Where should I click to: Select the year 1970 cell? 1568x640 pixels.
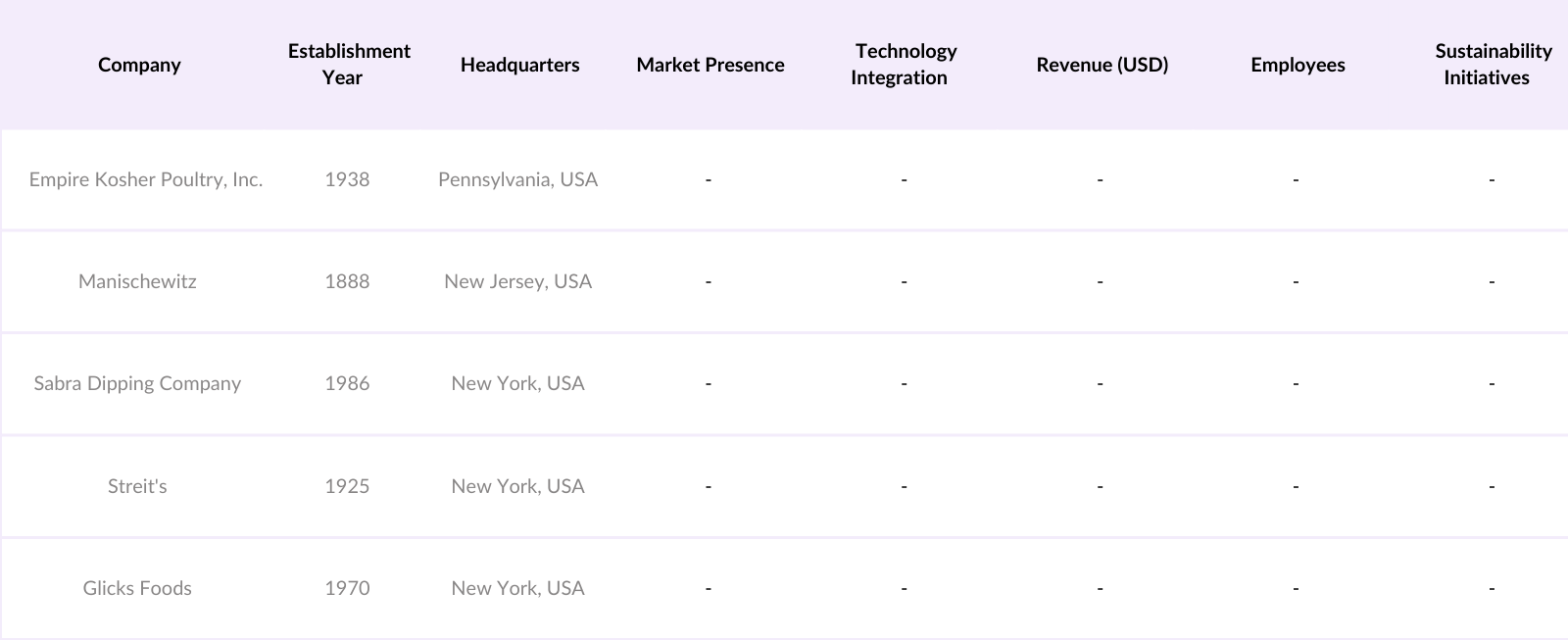pos(347,588)
